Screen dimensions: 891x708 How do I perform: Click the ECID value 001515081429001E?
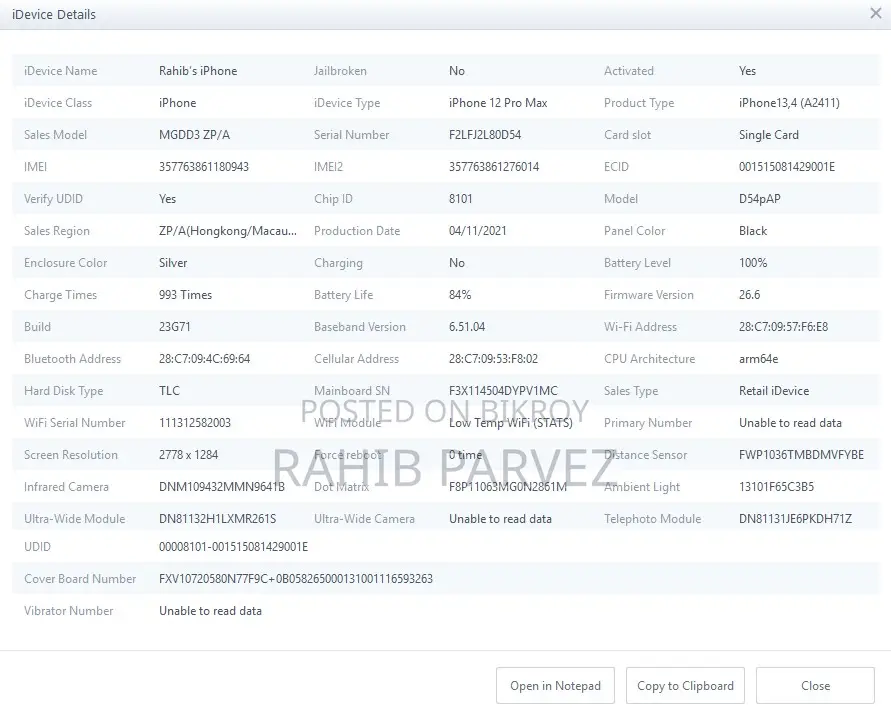(786, 167)
